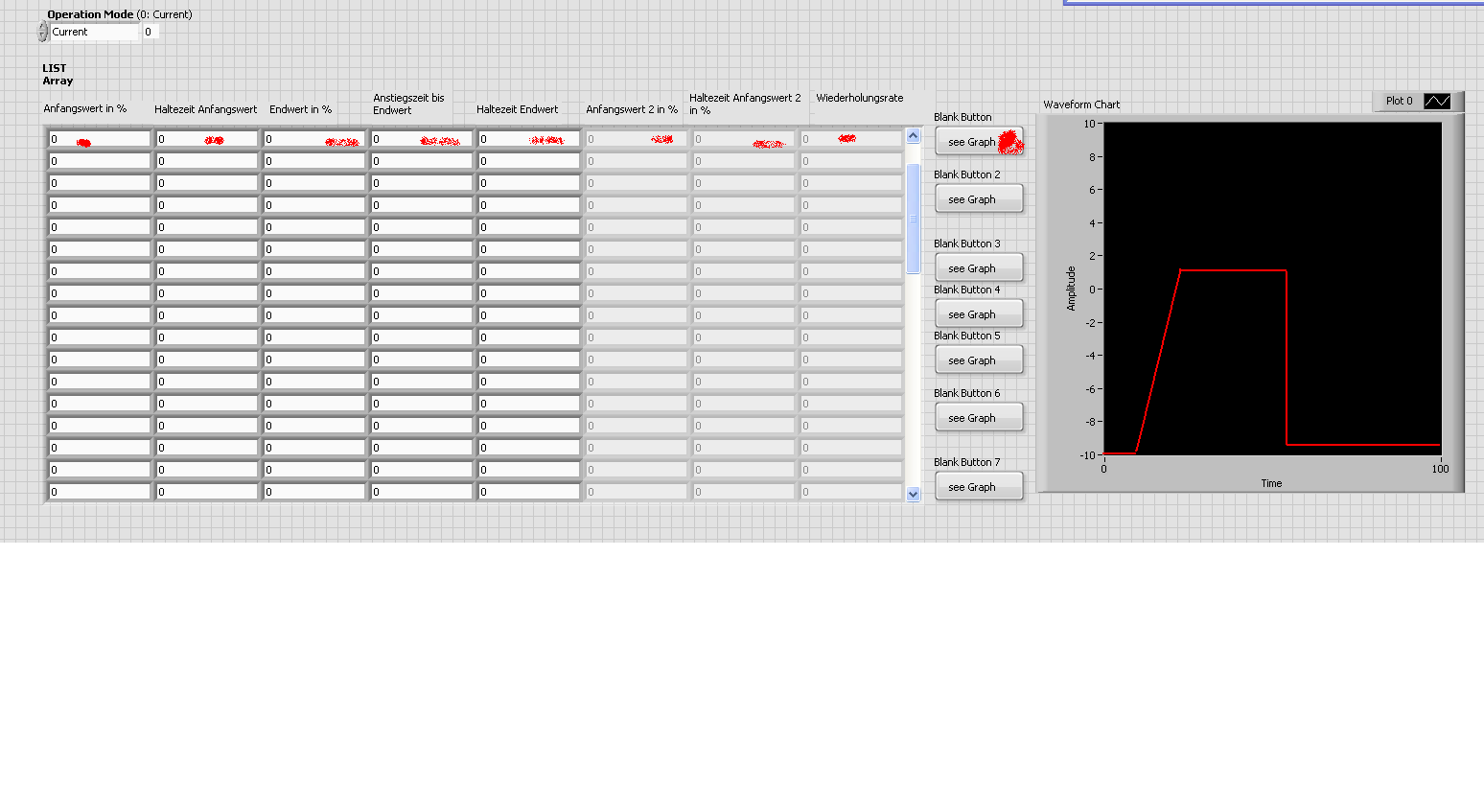1484x812 pixels.
Task: Click 'see Graph' under Blank Button
Action: 979,142
